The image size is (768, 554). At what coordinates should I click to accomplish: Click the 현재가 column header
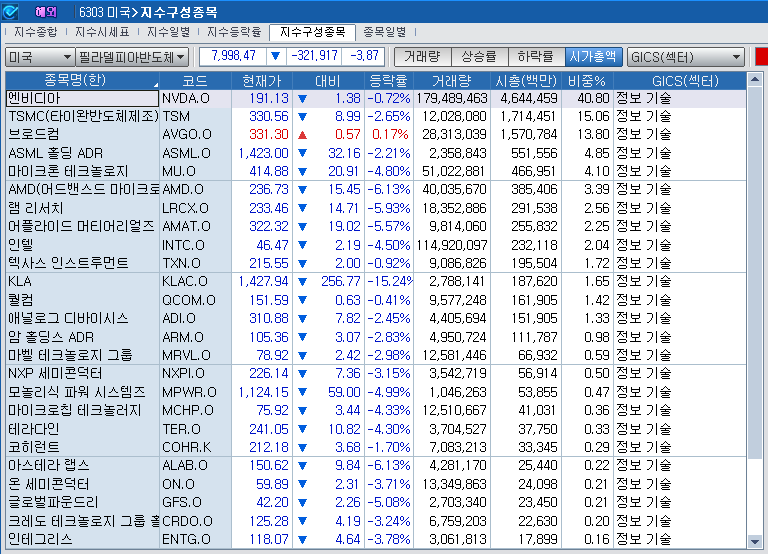(x=262, y=80)
